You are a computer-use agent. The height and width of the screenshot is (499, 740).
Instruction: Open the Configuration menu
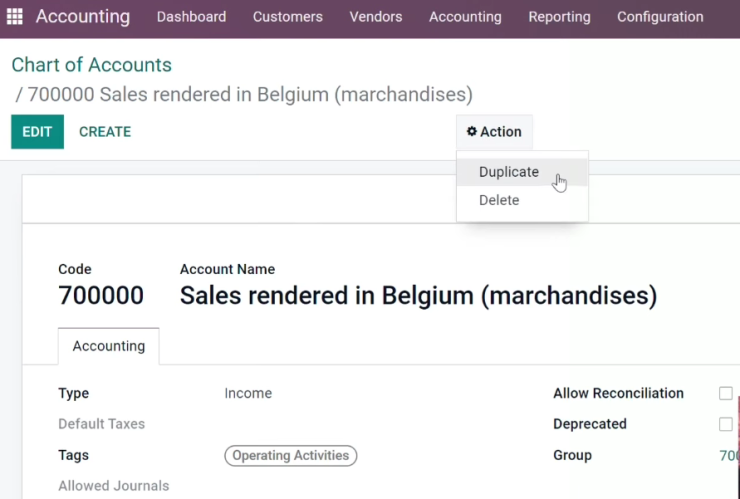660,17
